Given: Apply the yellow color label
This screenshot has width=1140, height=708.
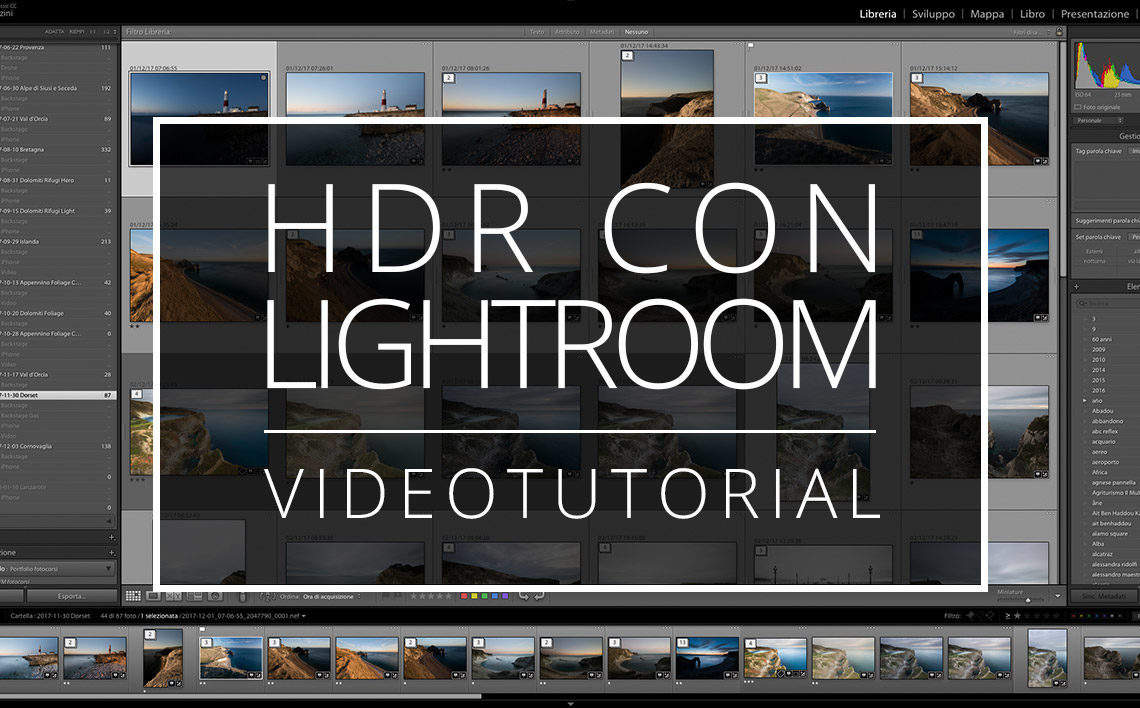Looking at the screenshot, I should pyautogui.click(x=475, y=596).
